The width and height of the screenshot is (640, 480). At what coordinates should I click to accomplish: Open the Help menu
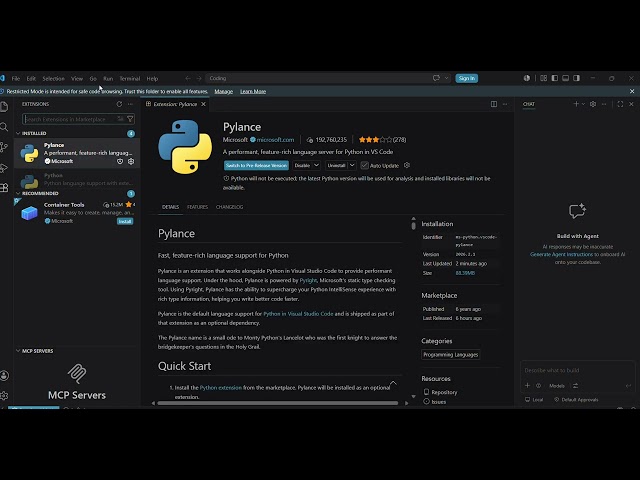pyautogui.click(x=152, y=78)
